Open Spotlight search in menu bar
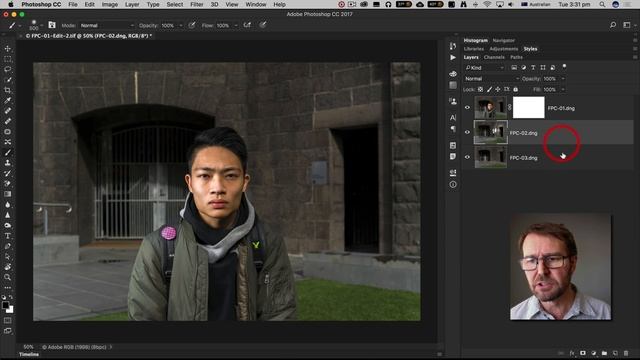The image size is (640, 360). 602,4
